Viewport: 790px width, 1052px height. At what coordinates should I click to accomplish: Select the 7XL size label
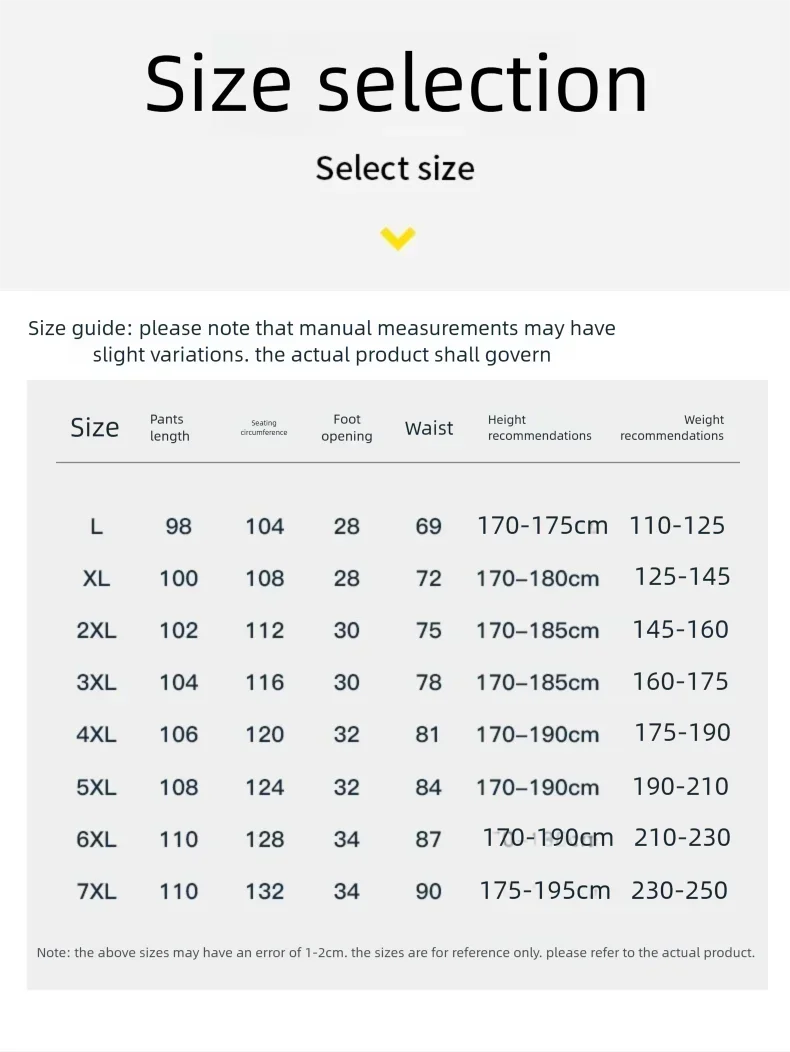[96, 891]
